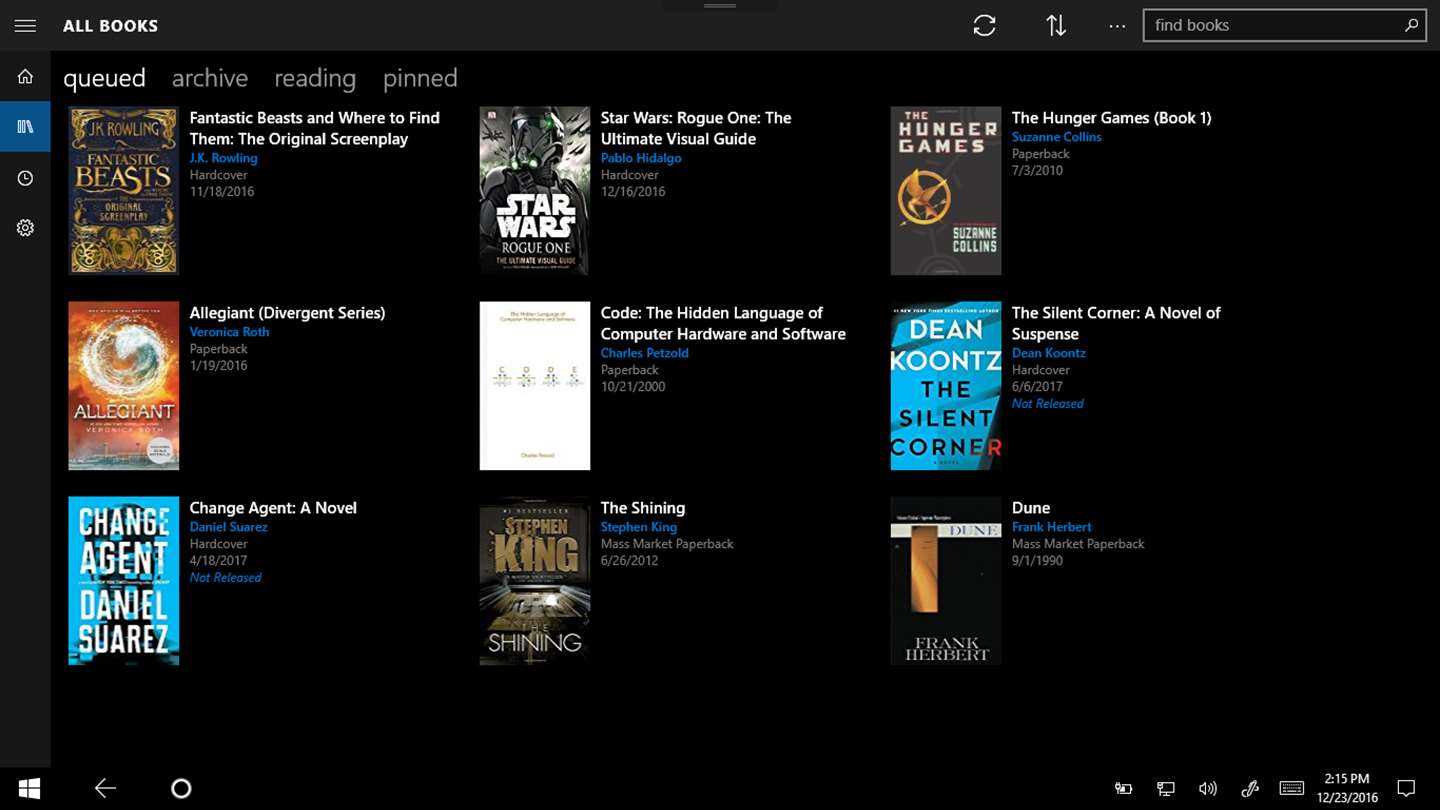This screenshot has width=1440, height=810.
Task: Select title Allegiant (Divergent Series)
Action: (x=287, y=313)
